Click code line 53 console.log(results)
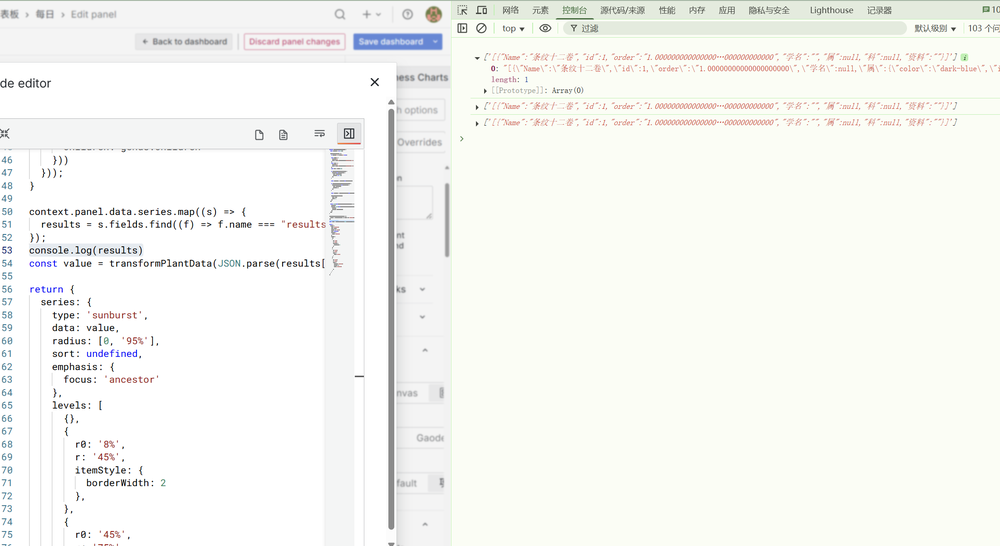 coord(85,250)
